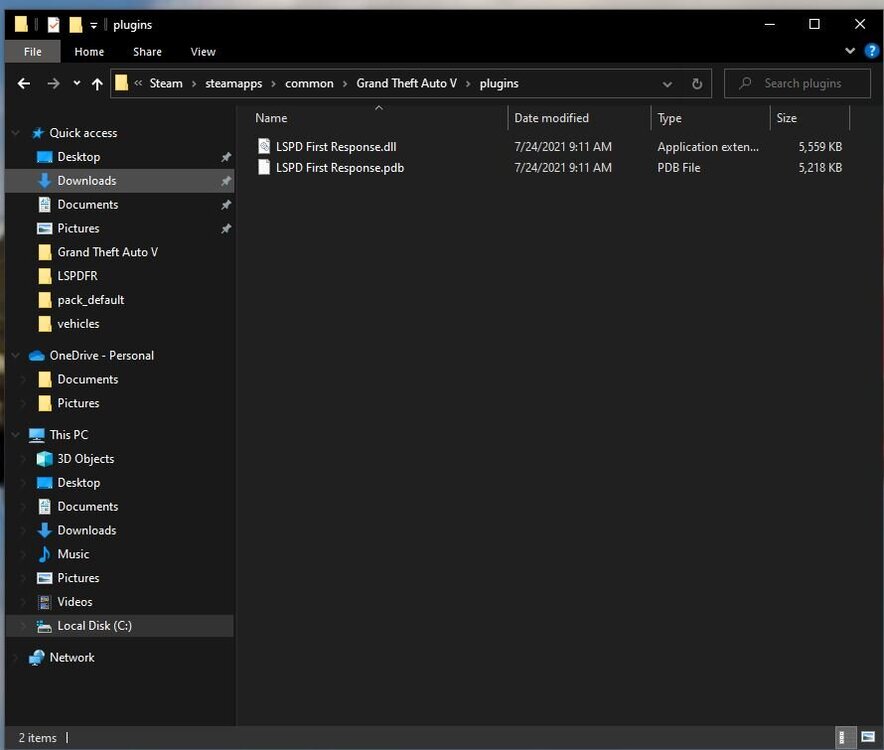This screenshot has width=884, height=750.
Task: Click the Search plugins input field
Action: 803,84
